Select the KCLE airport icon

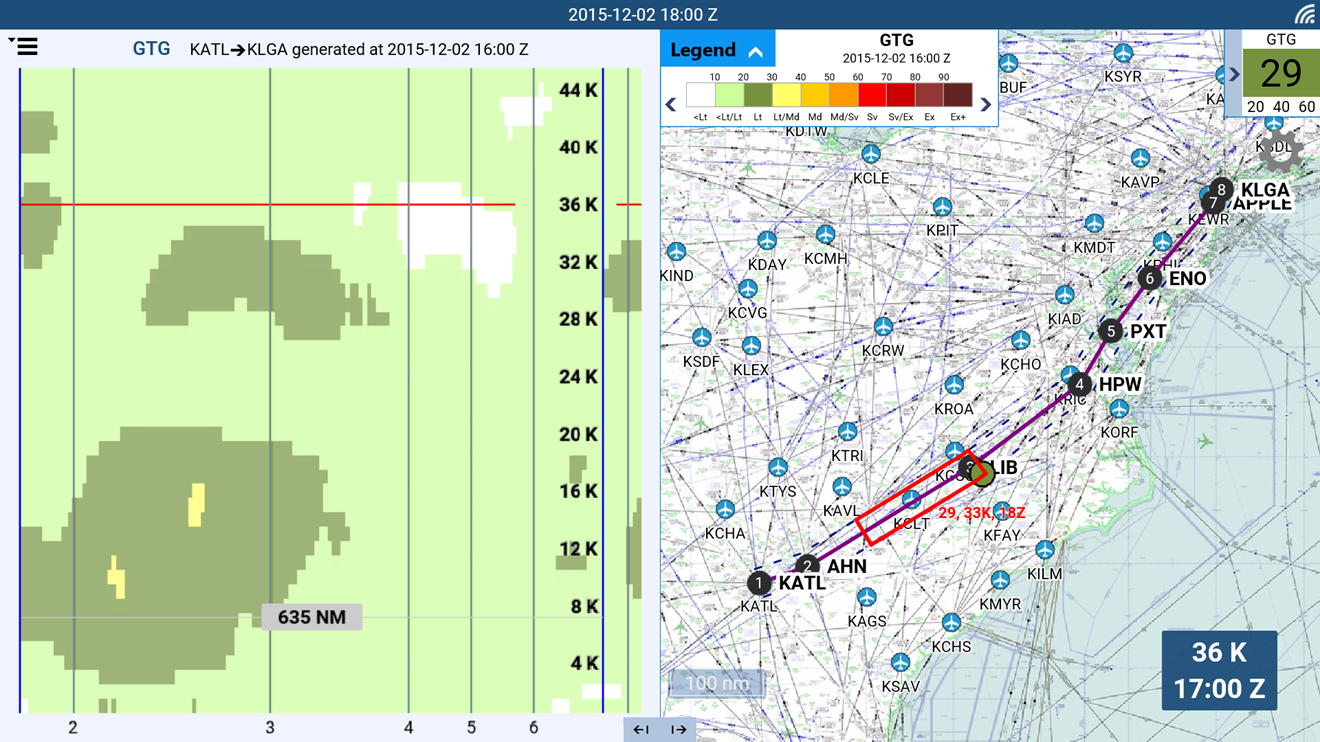coord(870,152)
